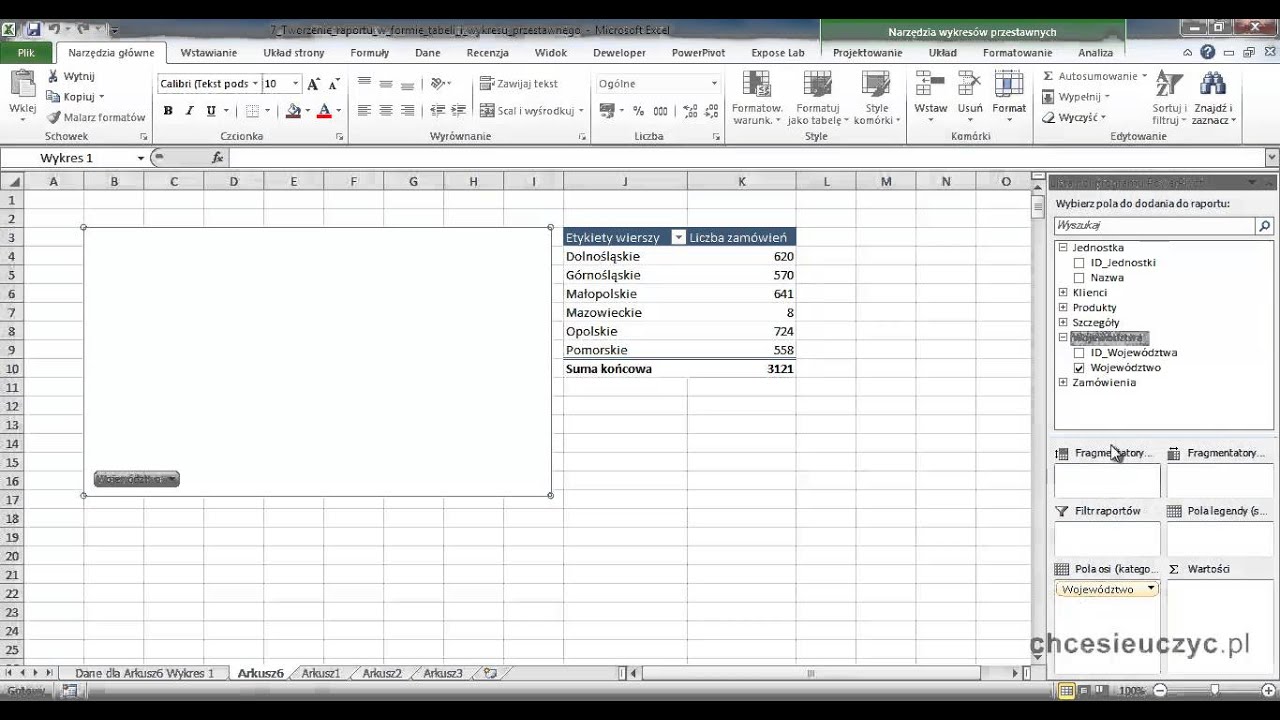Click the Malarz formatów format painter

click(x=96, y=117)
